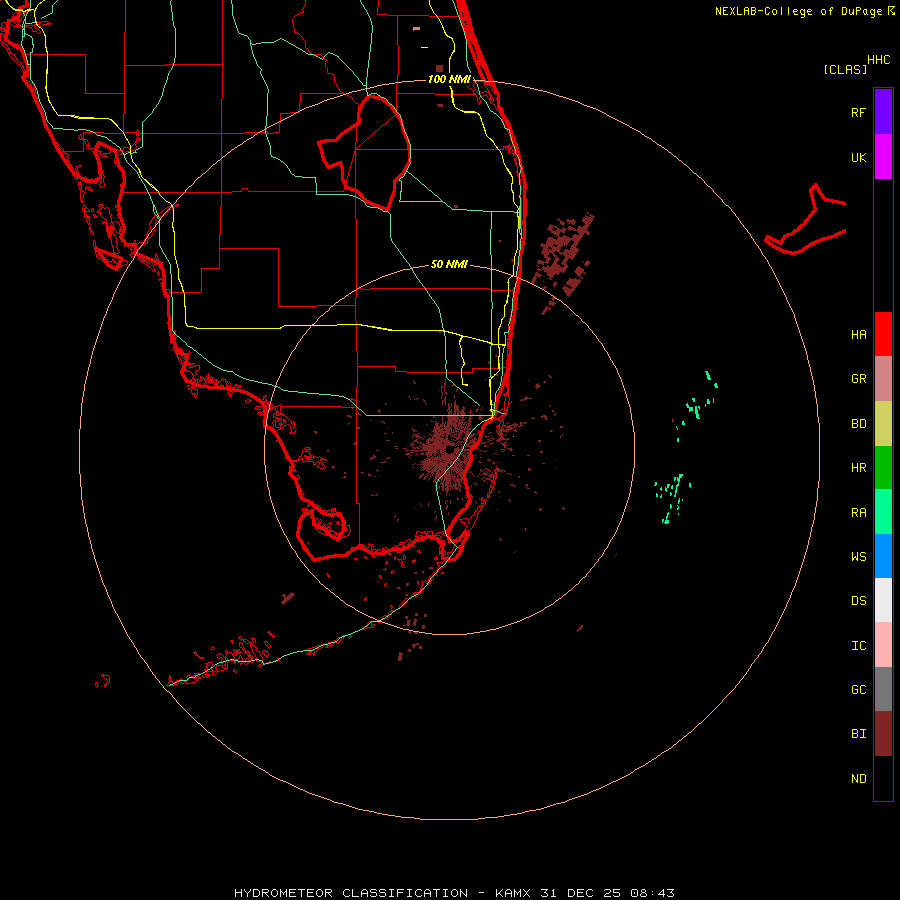Screen dimensions: 900x900
Task: Click the GC ground clutter swatch
Action: tap(883, 689)
